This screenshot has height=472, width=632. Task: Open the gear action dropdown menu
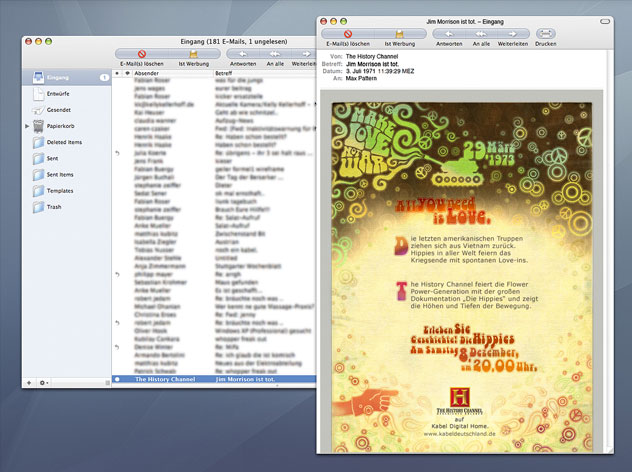[45, 383]
